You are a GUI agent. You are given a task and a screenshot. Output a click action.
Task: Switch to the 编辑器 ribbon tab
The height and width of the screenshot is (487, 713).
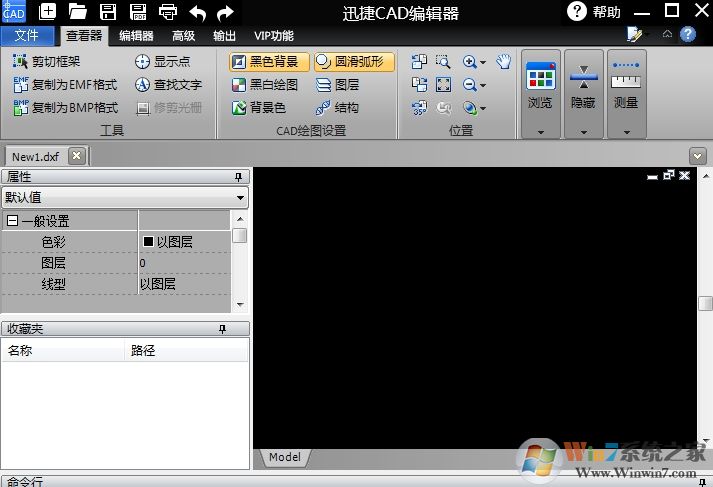(136, 35)
